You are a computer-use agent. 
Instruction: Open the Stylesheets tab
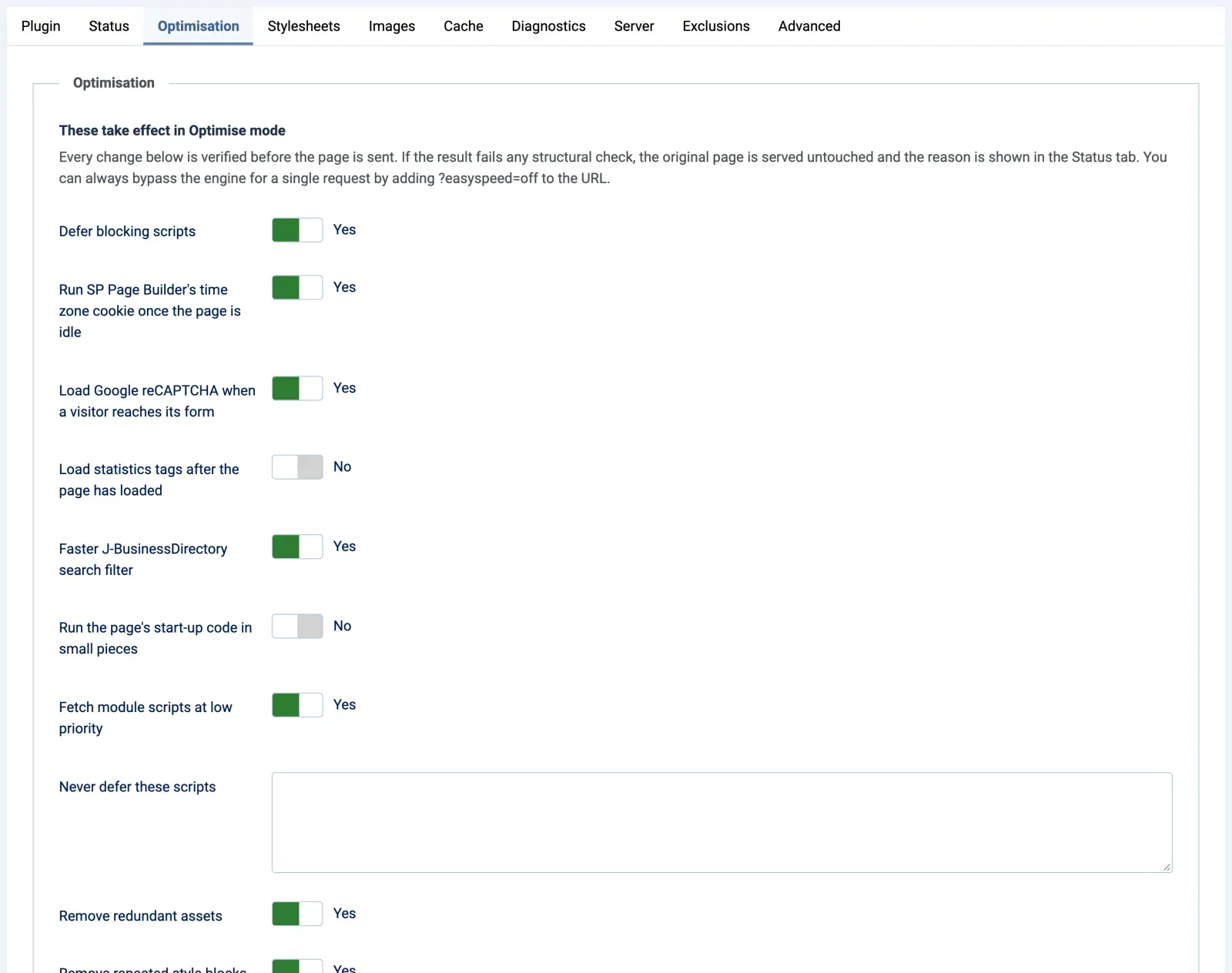pos(303,26)
